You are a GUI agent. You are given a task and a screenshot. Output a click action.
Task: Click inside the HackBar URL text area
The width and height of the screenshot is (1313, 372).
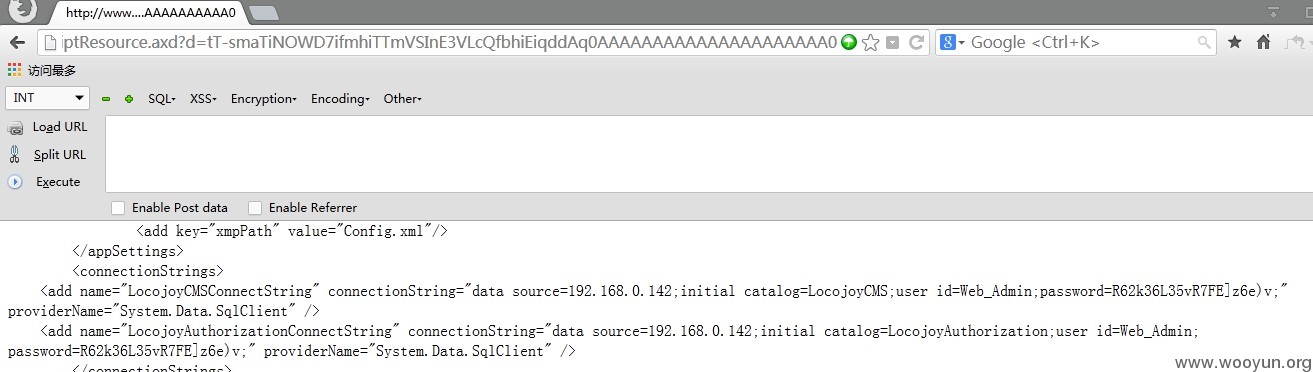coord(709,154)
